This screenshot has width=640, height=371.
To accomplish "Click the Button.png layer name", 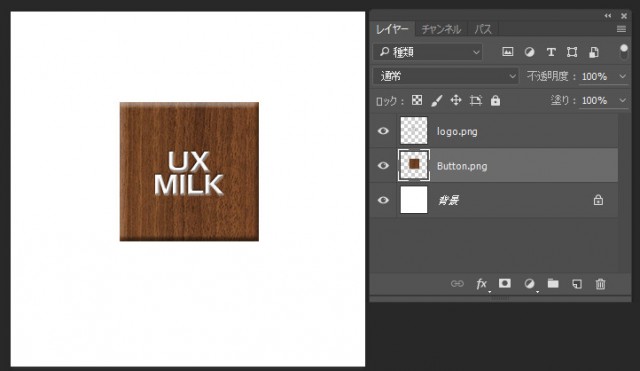I will (x=462, y=166).
